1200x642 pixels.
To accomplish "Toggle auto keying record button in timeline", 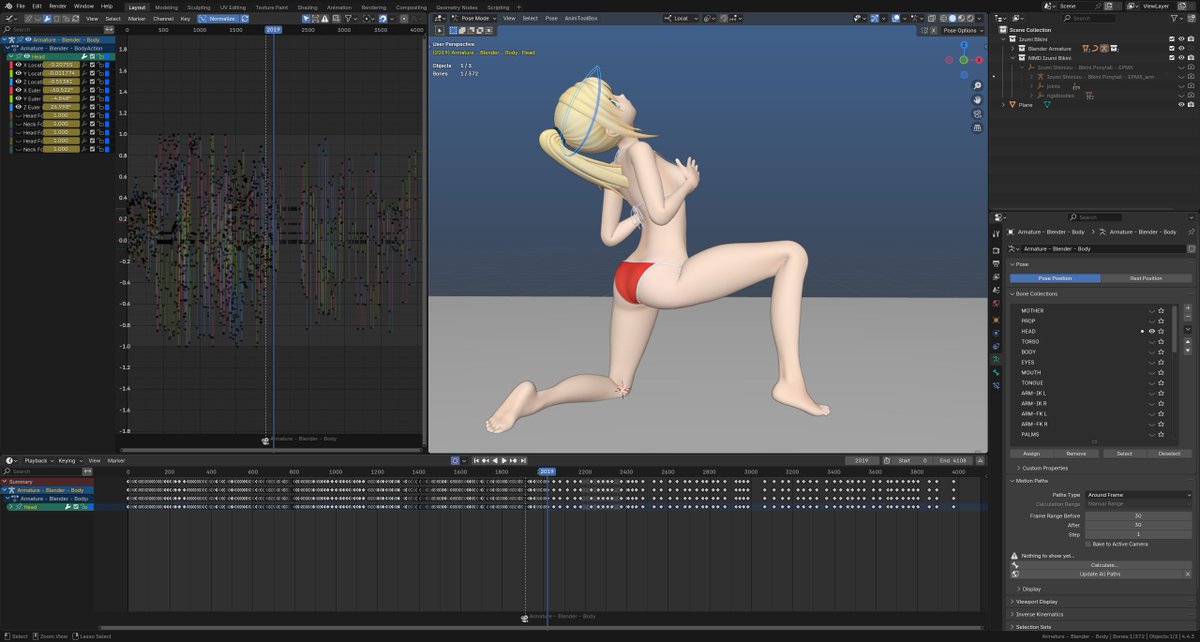I will point(455,460).
